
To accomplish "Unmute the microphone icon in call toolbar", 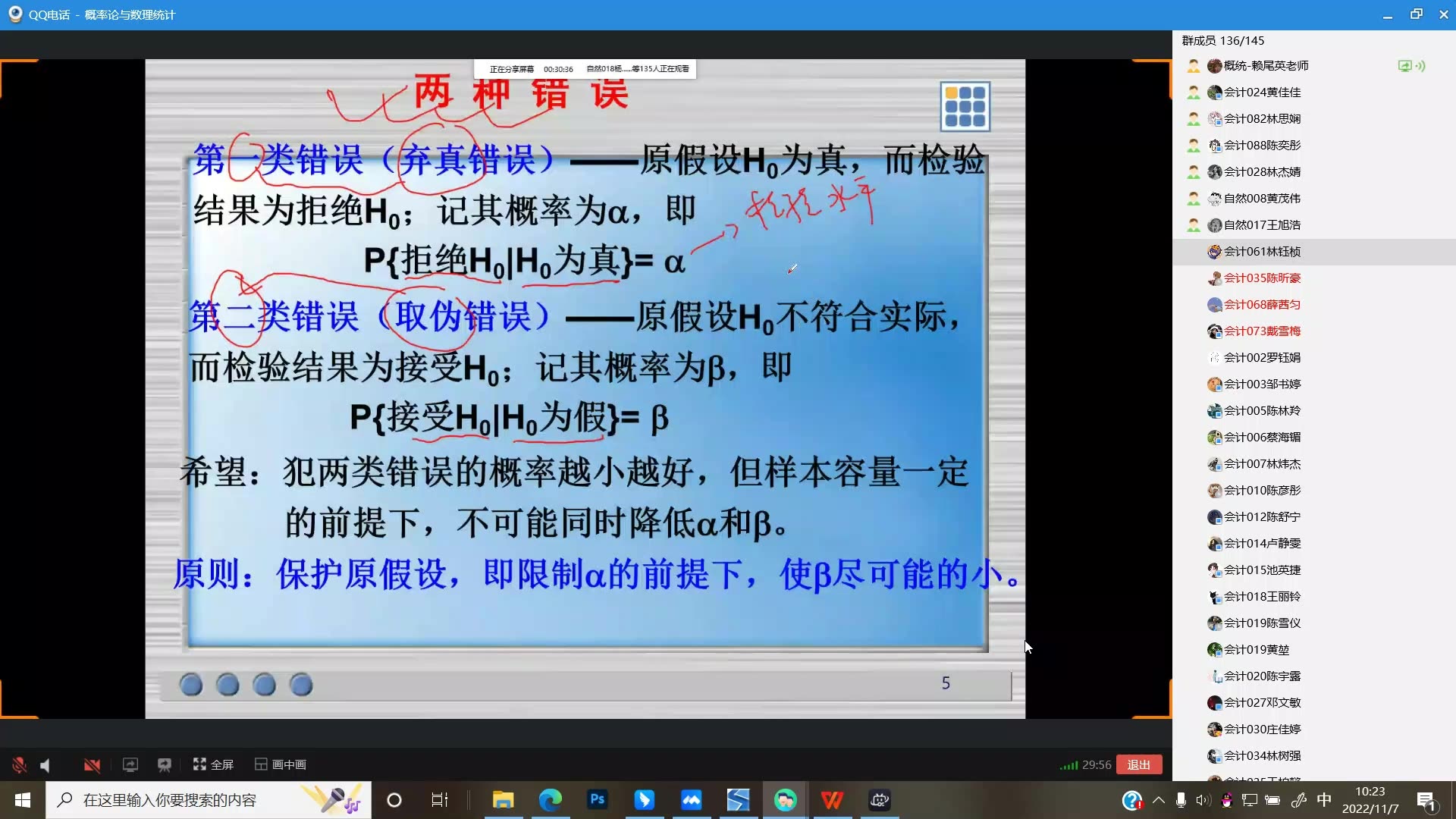I will click(19, 764).
